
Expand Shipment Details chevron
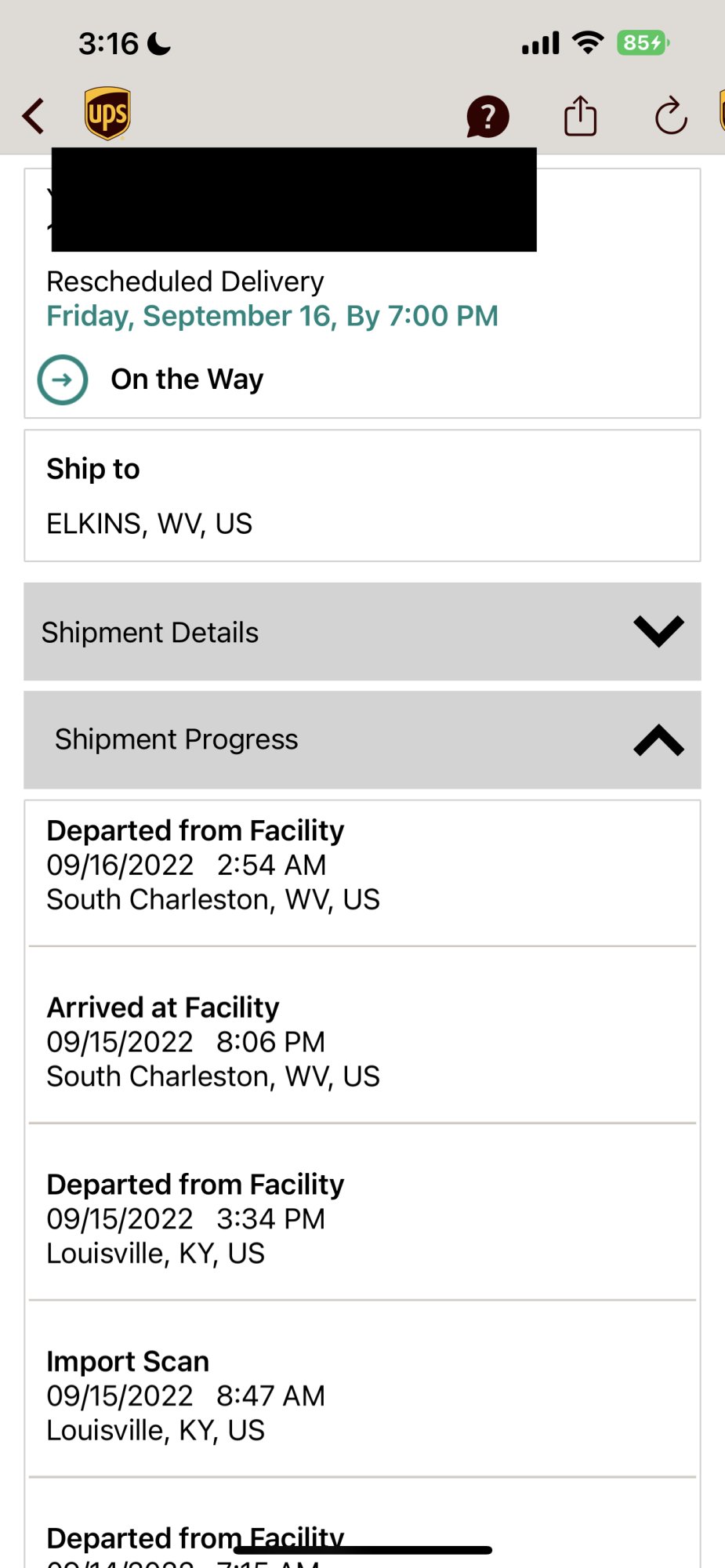[x=658, y=632]
